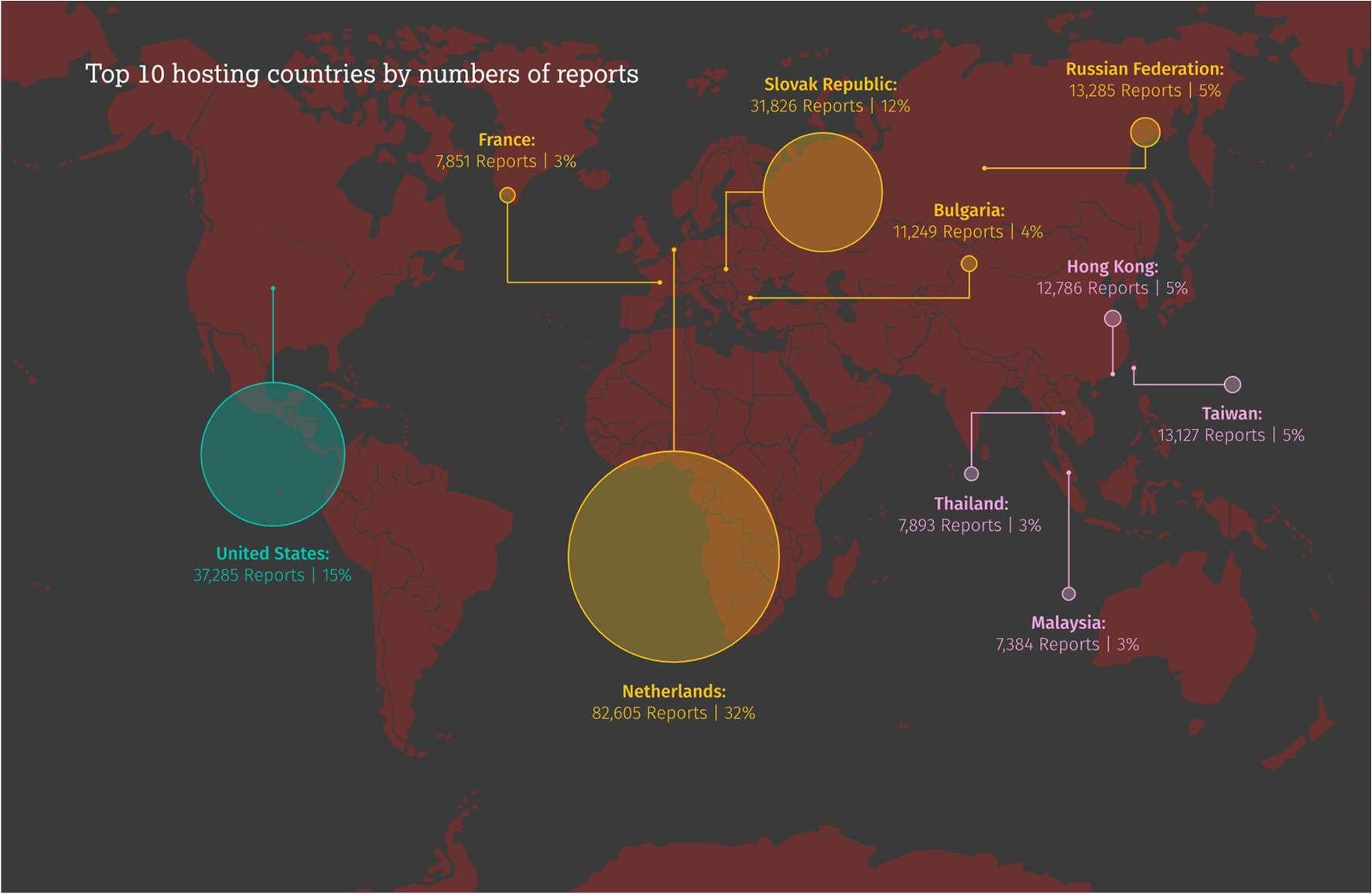This screenshot has width=1372, height=894.
Task: Select the Russian Federation label
Action: (1144, 80)
